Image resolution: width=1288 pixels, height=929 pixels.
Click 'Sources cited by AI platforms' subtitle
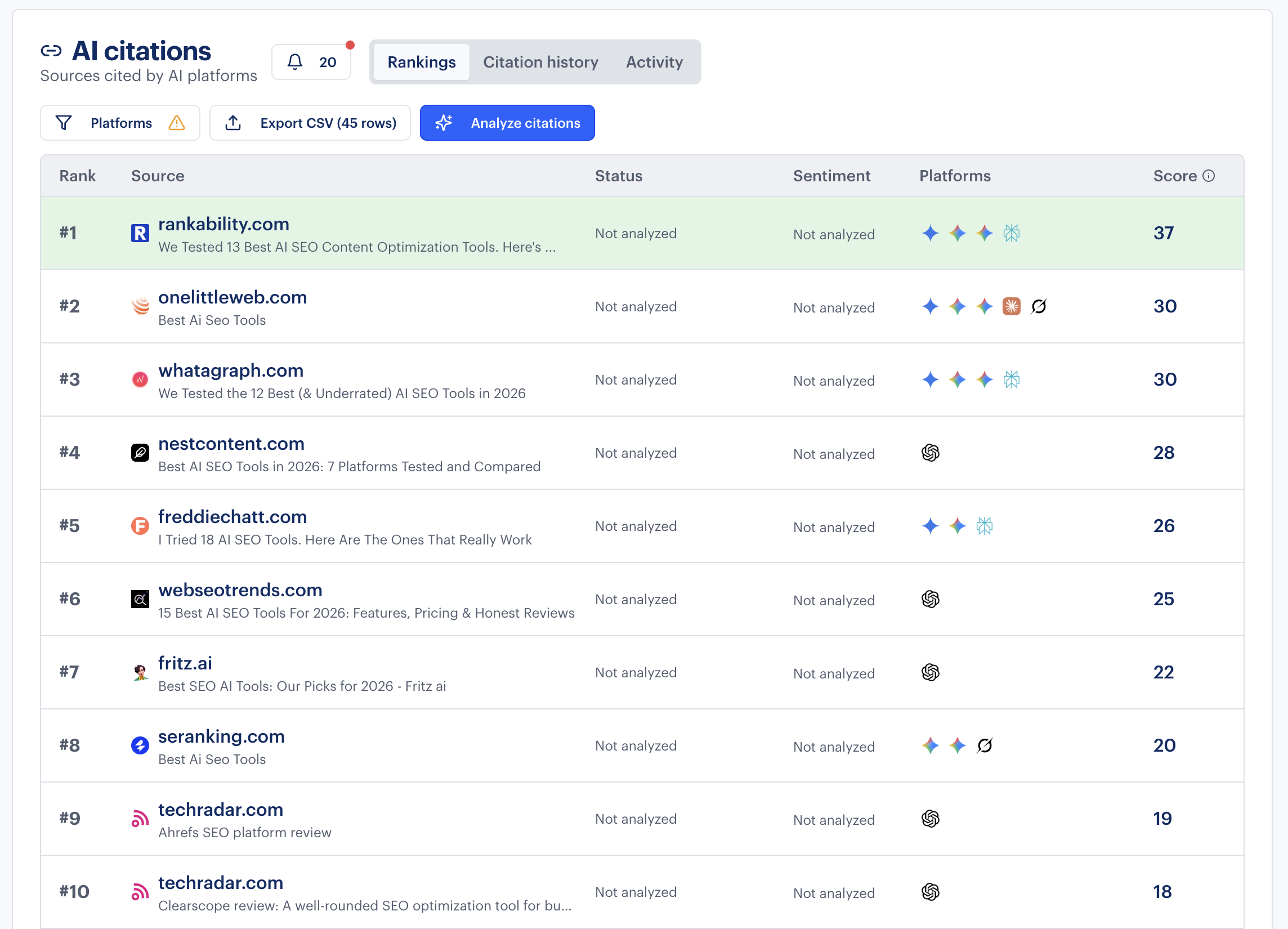tap(149, 75)
